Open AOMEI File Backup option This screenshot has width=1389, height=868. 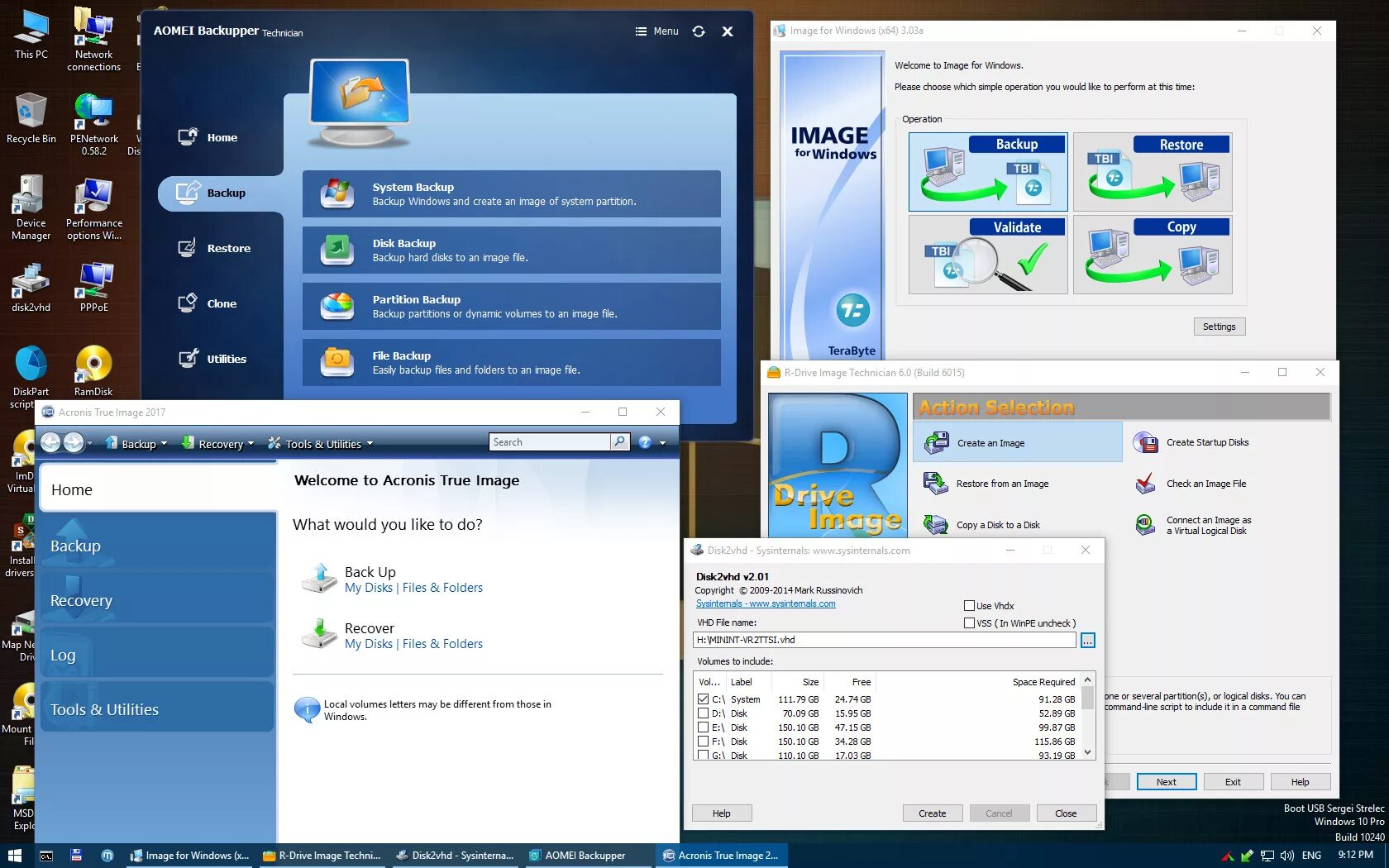[x=511, y=362]
